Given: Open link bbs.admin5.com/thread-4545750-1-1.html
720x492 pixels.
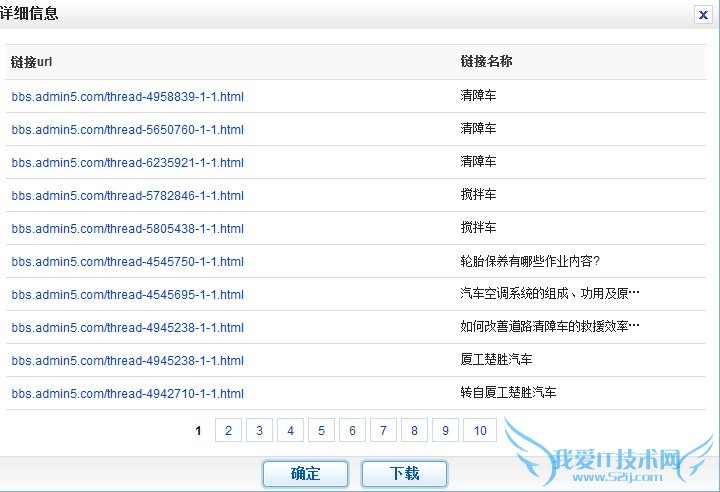Looking at the screenshot, I should pyautogui.click(x=128, y=262).
